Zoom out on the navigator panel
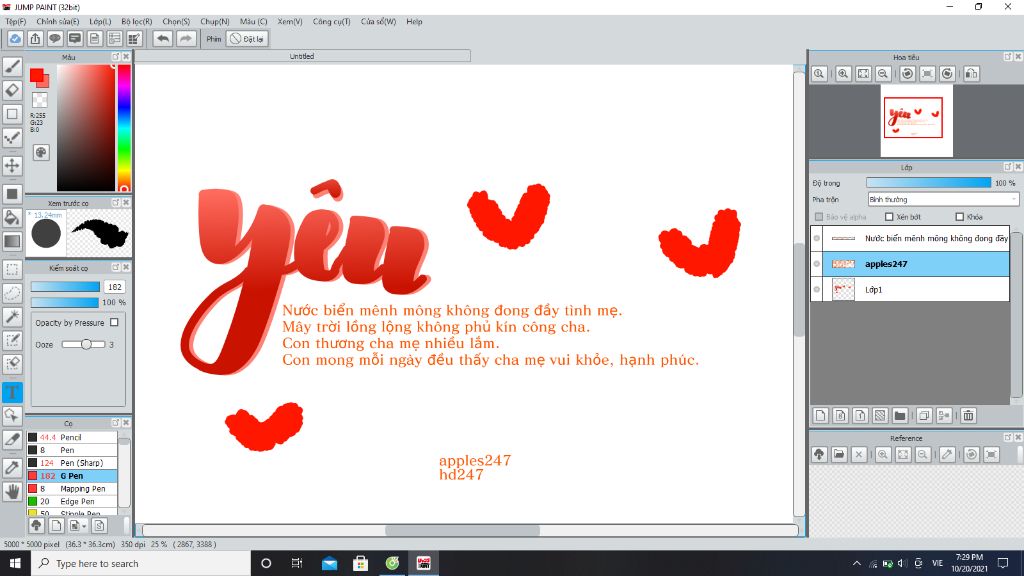 (x=883, y=74)
